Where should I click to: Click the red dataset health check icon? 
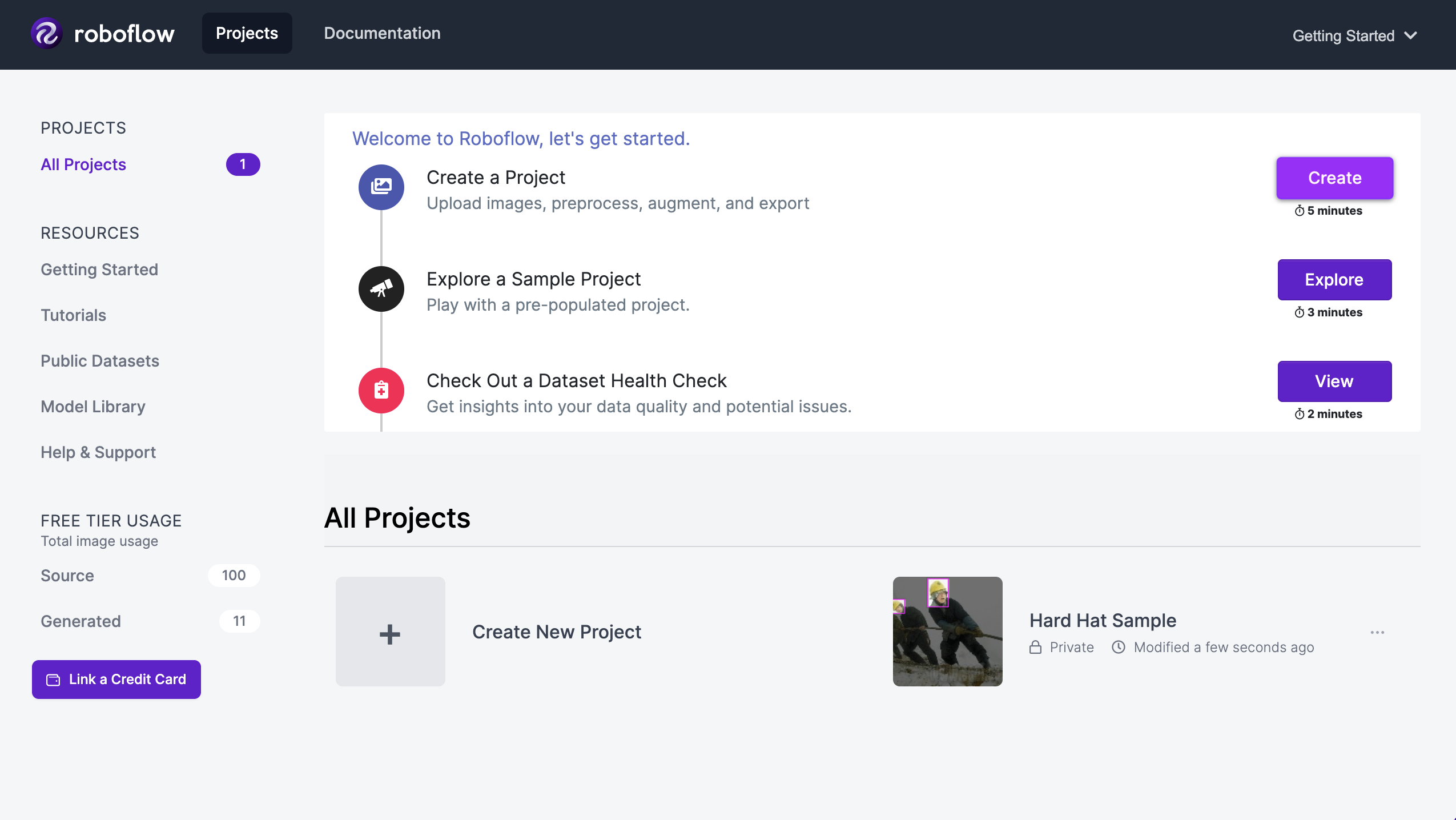(381, 390)
